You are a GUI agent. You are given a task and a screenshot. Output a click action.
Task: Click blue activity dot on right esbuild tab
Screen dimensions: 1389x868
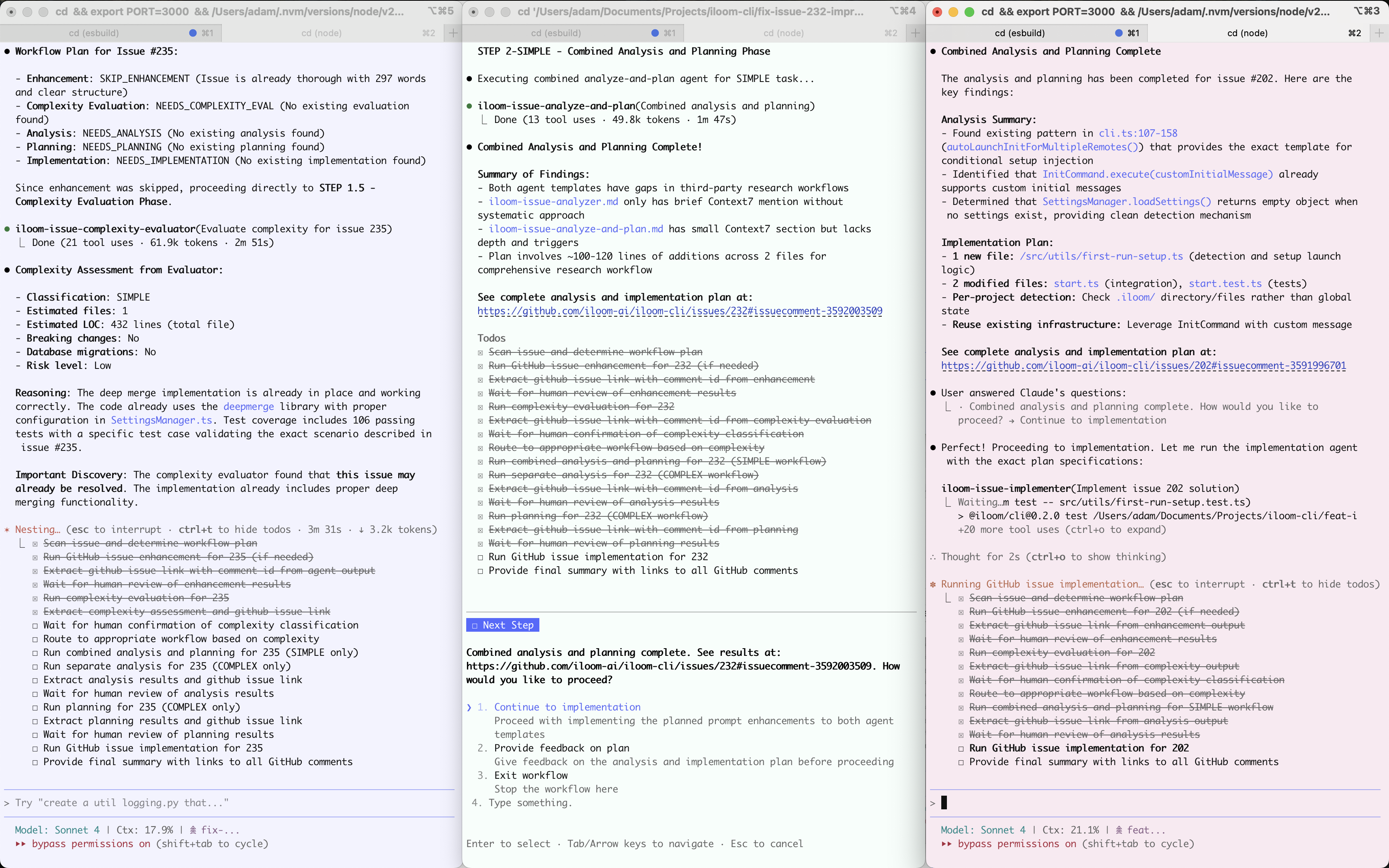(1119, 33)
